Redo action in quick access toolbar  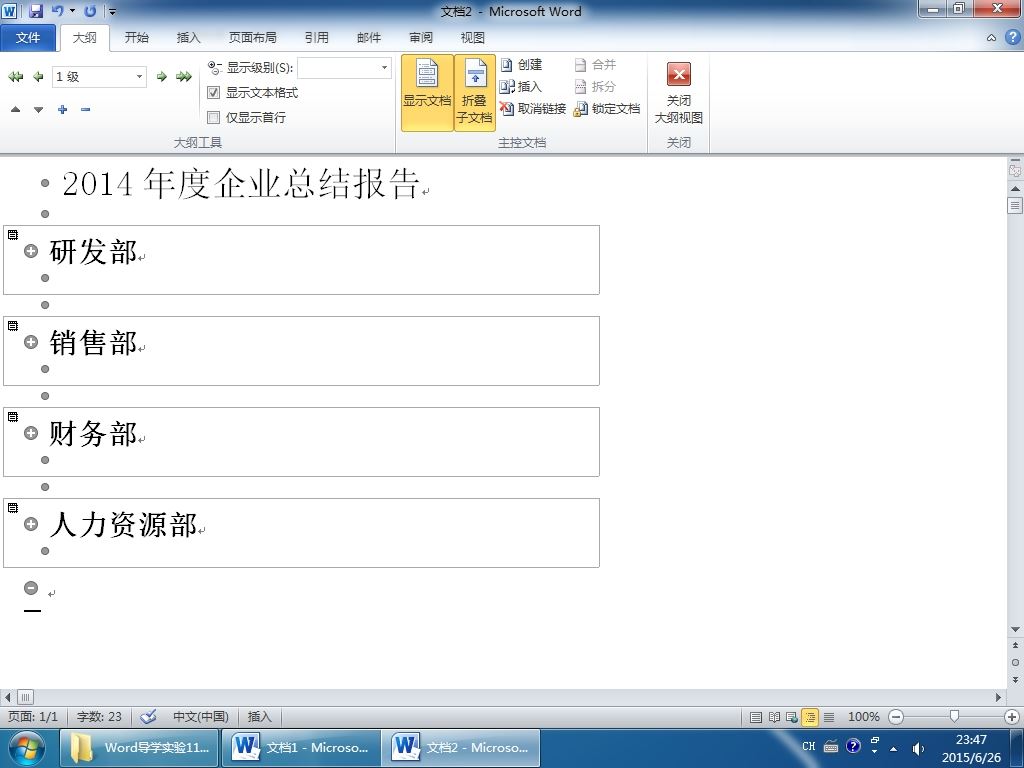tap(90, 11)
